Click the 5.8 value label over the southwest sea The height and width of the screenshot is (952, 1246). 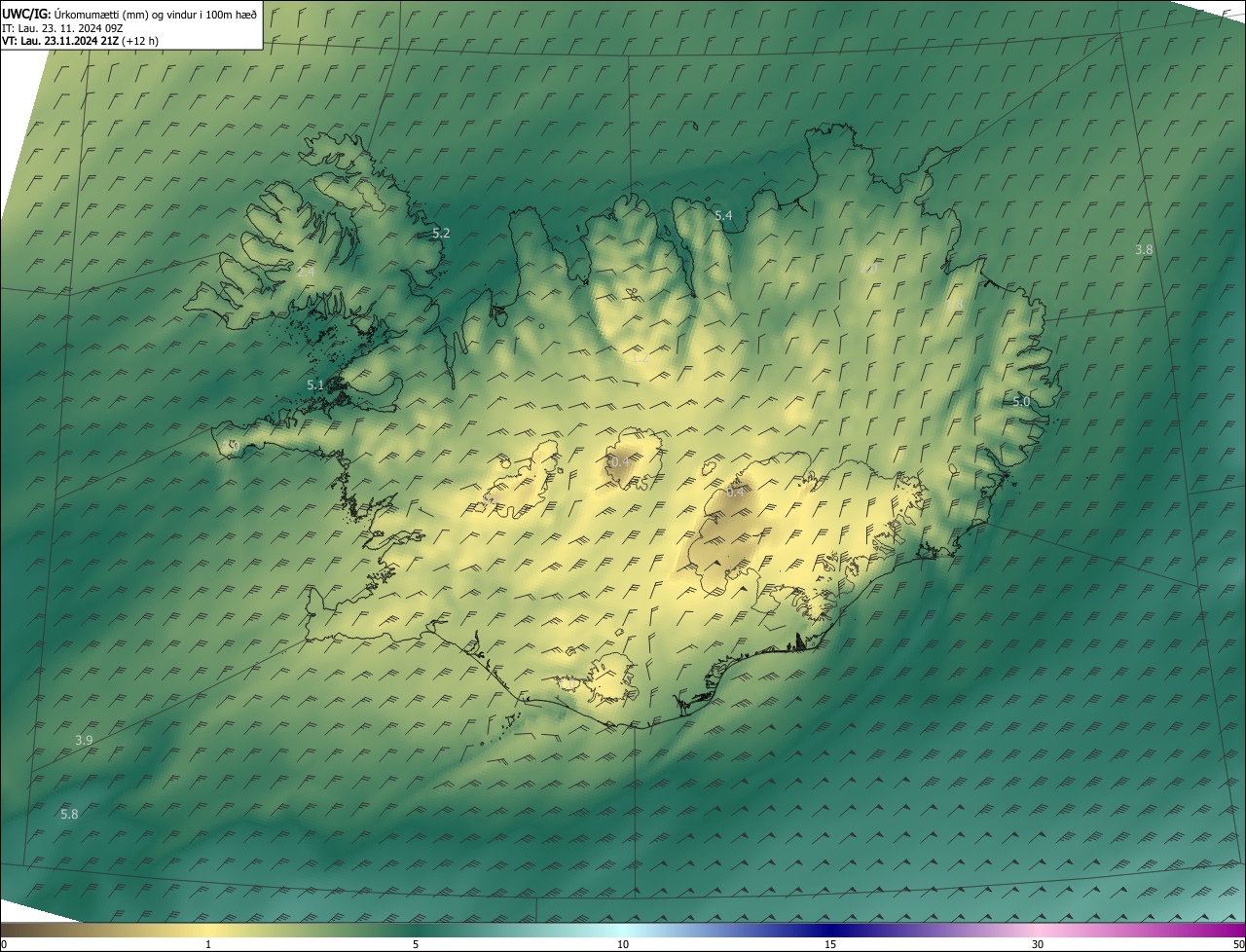point(69,814)
